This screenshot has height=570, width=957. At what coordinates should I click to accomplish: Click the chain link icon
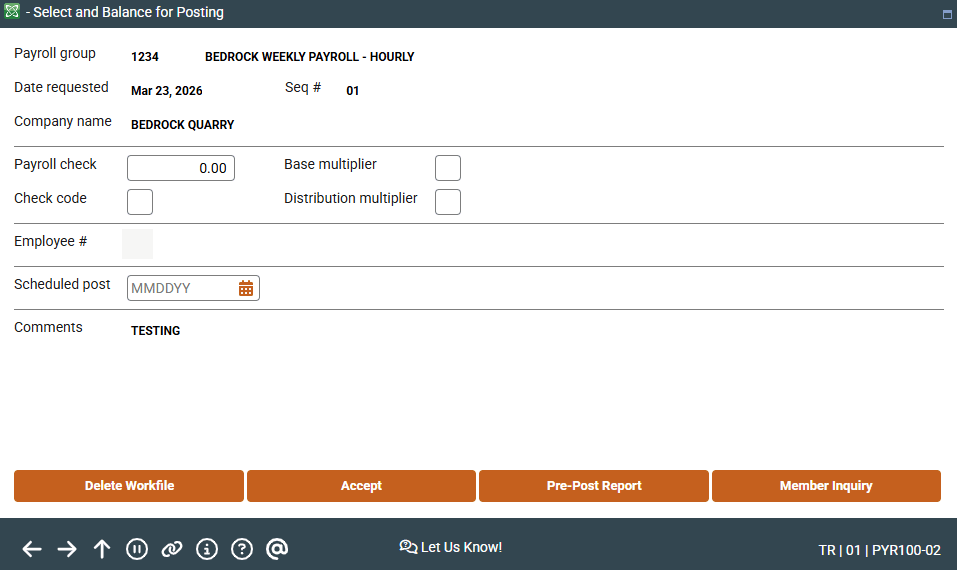[172, 549]
